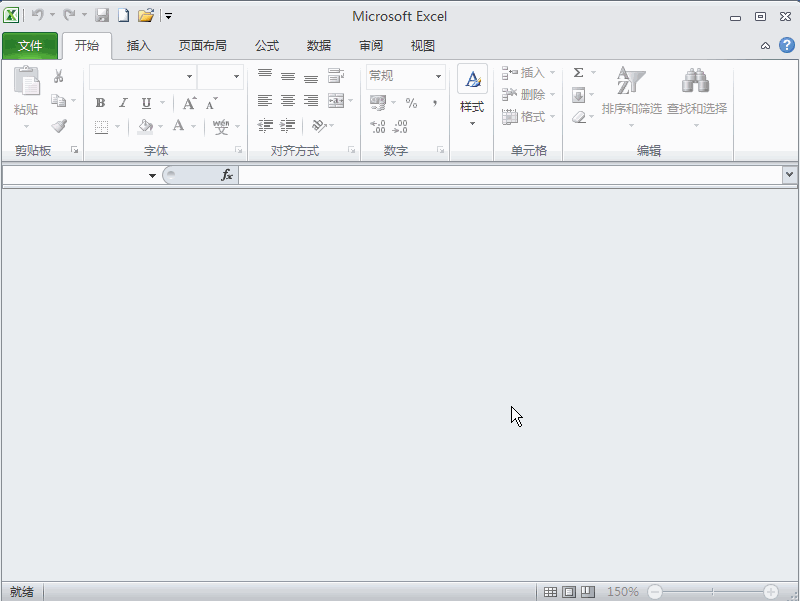Increase font size with large A

pos(189,104)
